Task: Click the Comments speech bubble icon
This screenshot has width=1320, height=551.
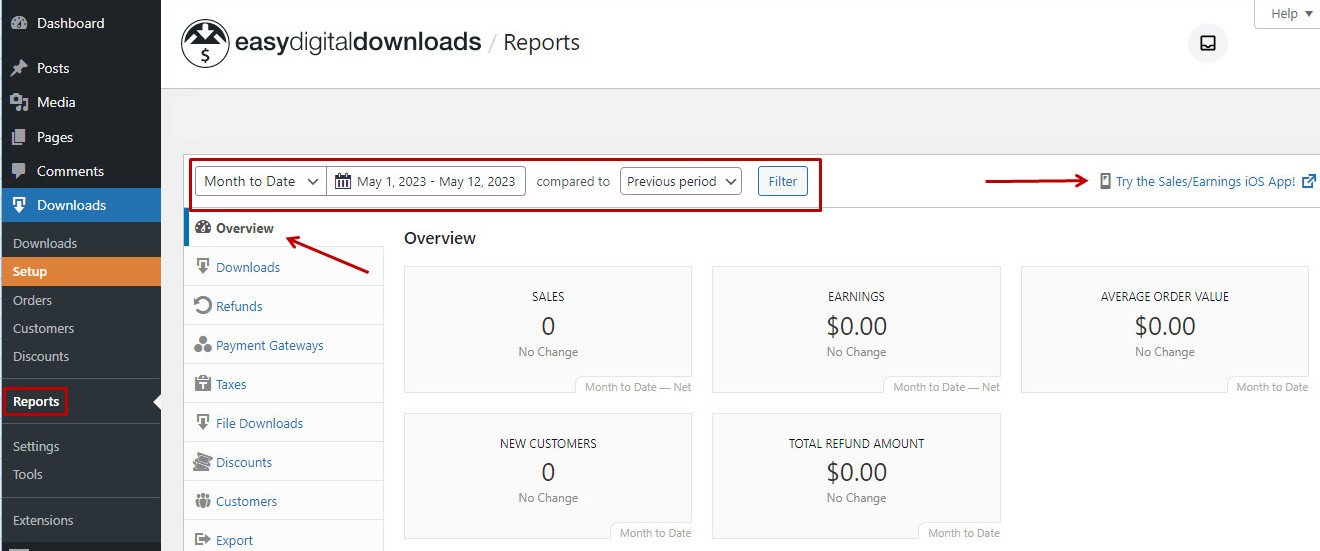Action: 19,171
